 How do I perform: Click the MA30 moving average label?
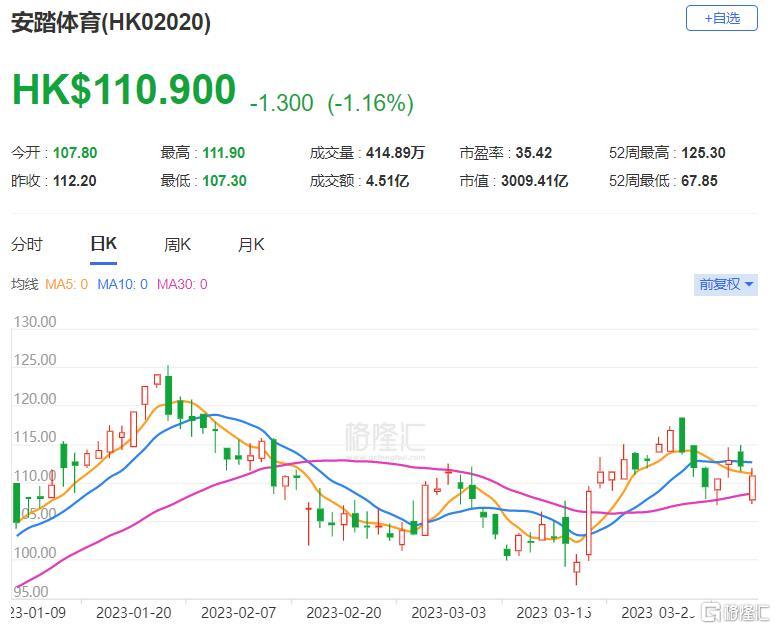click(182, 285)
